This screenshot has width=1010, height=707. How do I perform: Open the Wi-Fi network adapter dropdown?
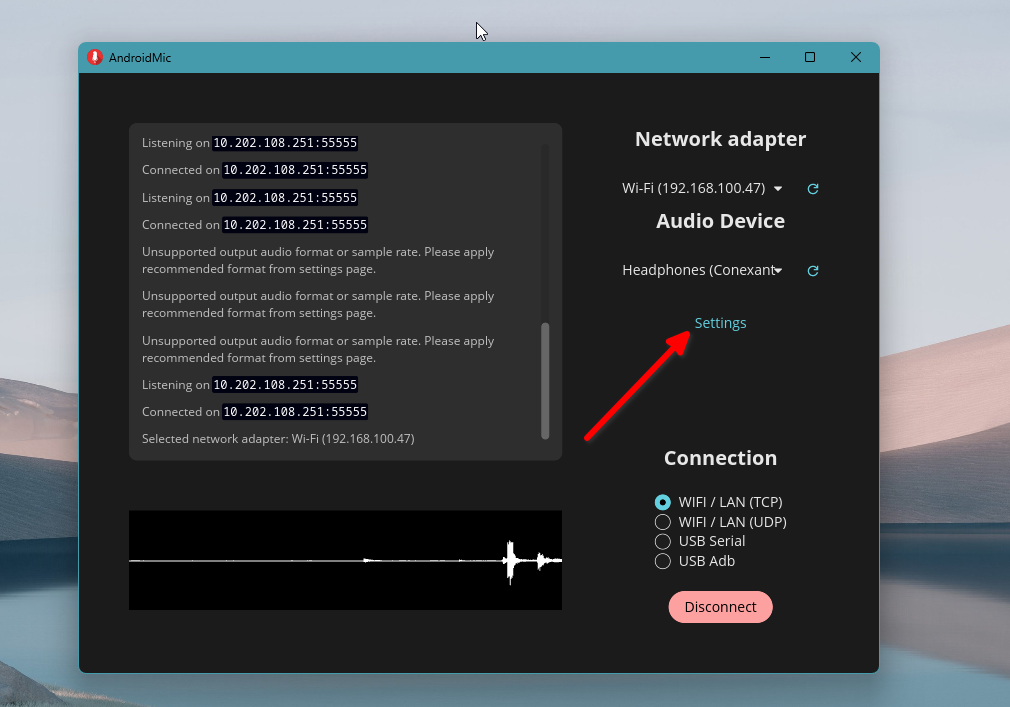pyautogui.click(x=700, y=188)
